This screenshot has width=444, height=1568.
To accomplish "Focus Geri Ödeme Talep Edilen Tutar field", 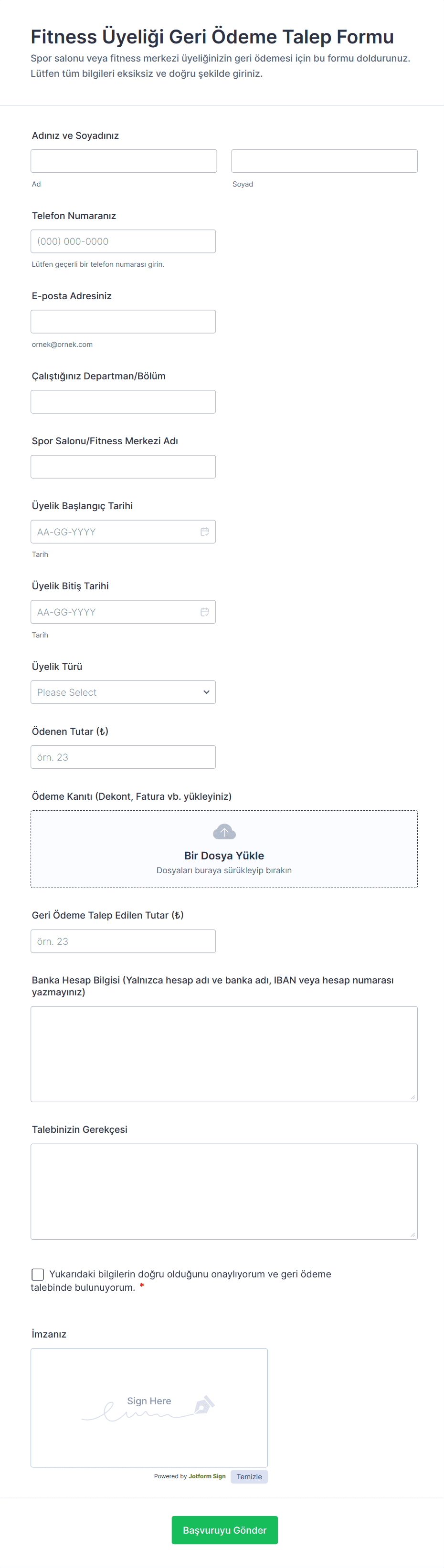I will [123, 941].
